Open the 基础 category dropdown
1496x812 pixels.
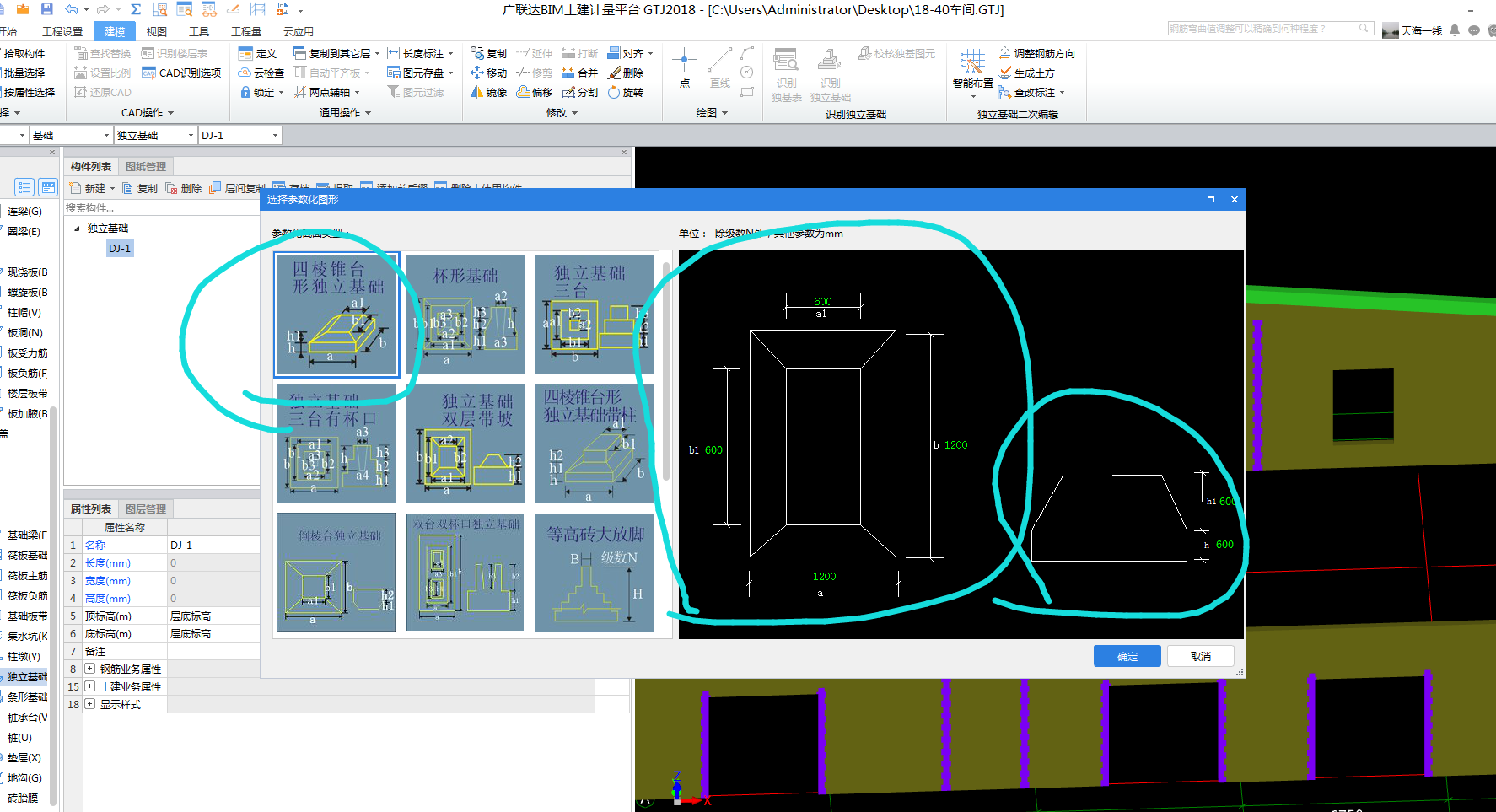(x=106, y=135)
